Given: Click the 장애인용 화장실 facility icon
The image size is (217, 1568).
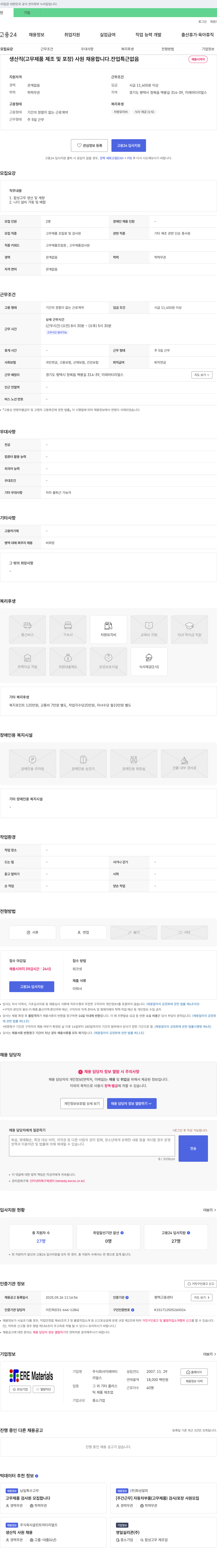Looking at the screenshot, I should tap(134, 763).
